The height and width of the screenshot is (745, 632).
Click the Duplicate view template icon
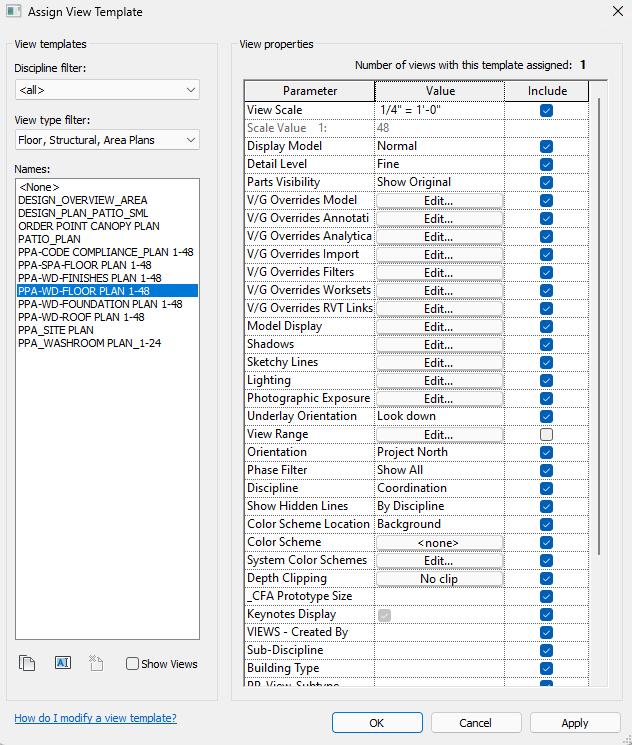[27, 663]
